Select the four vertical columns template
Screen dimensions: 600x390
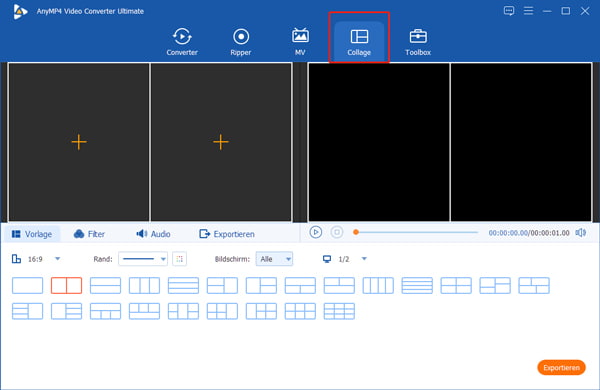coord(378,286)
